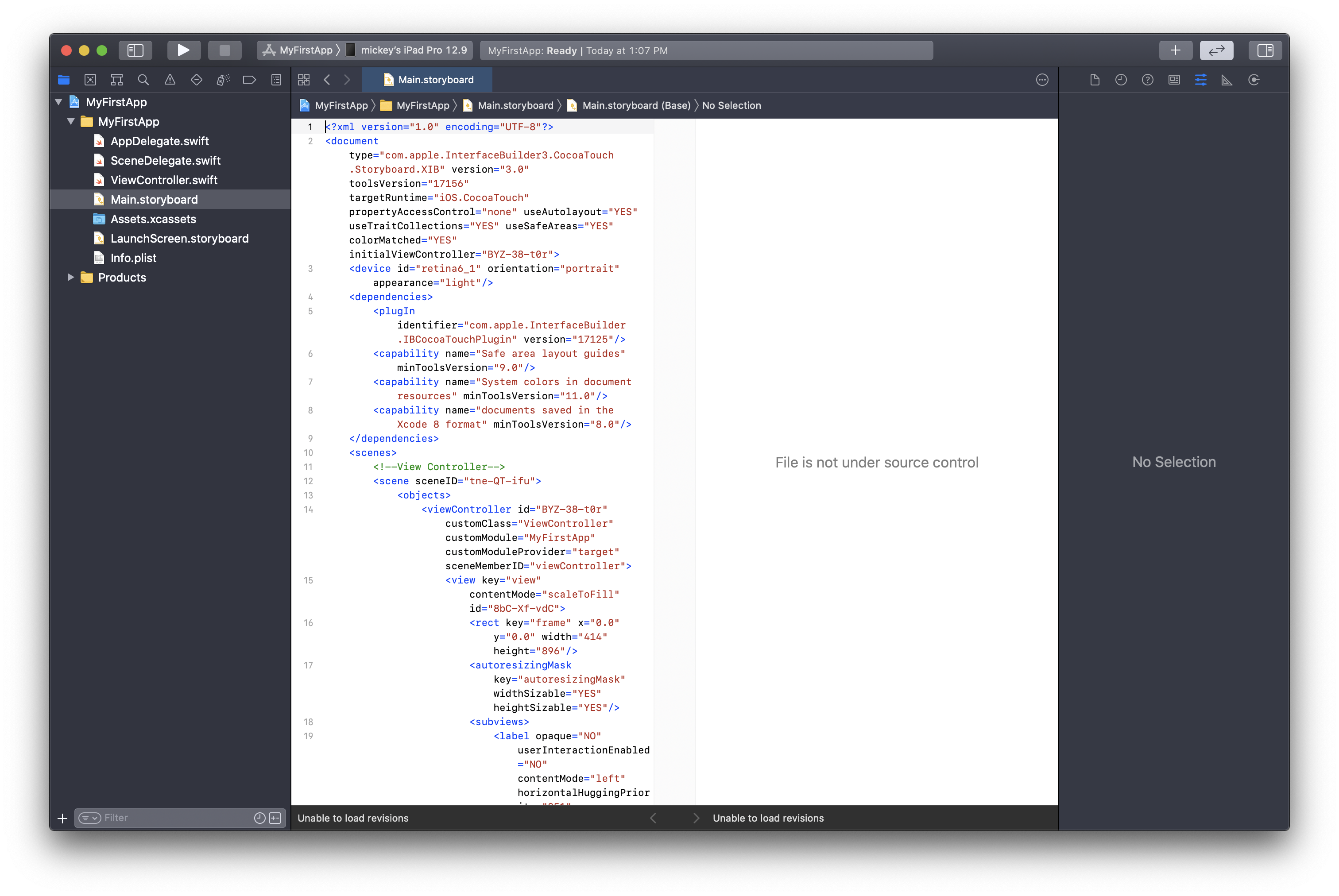
Task: Toggle source-control status files filter
Action: [275, 818]
